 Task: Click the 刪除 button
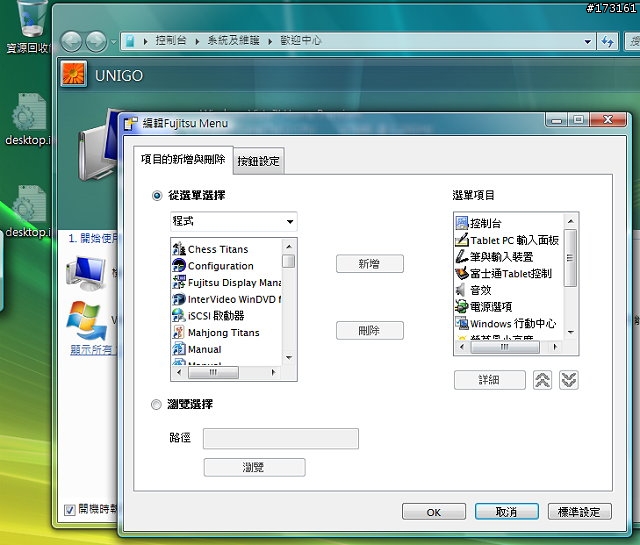click(x=370, y=330)
